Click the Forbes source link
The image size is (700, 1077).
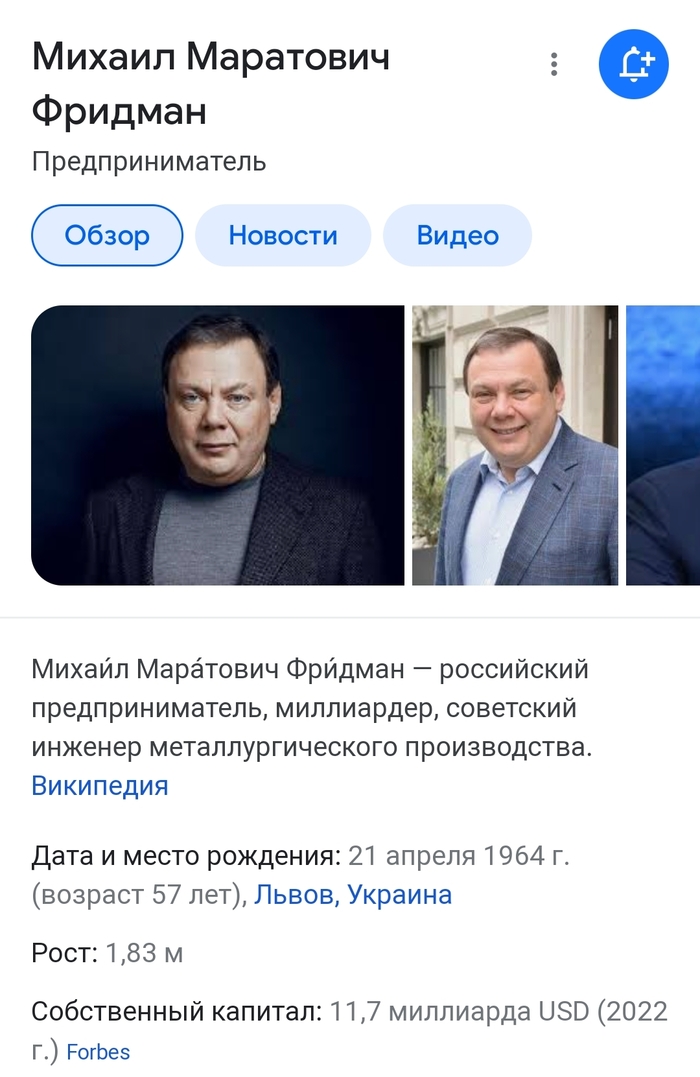(x=98, y=1052)
